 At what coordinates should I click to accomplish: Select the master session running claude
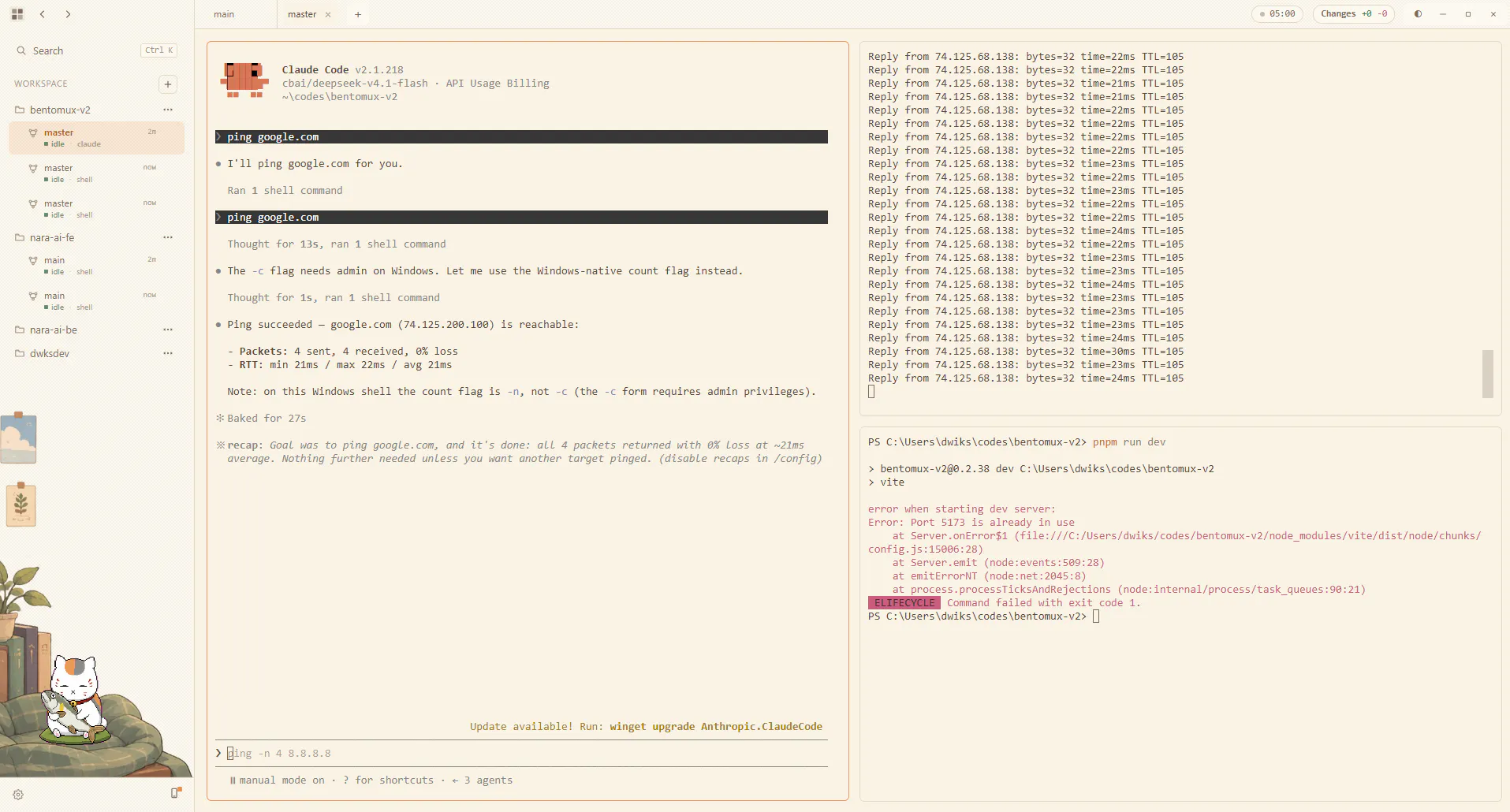[x=96, y=138]
